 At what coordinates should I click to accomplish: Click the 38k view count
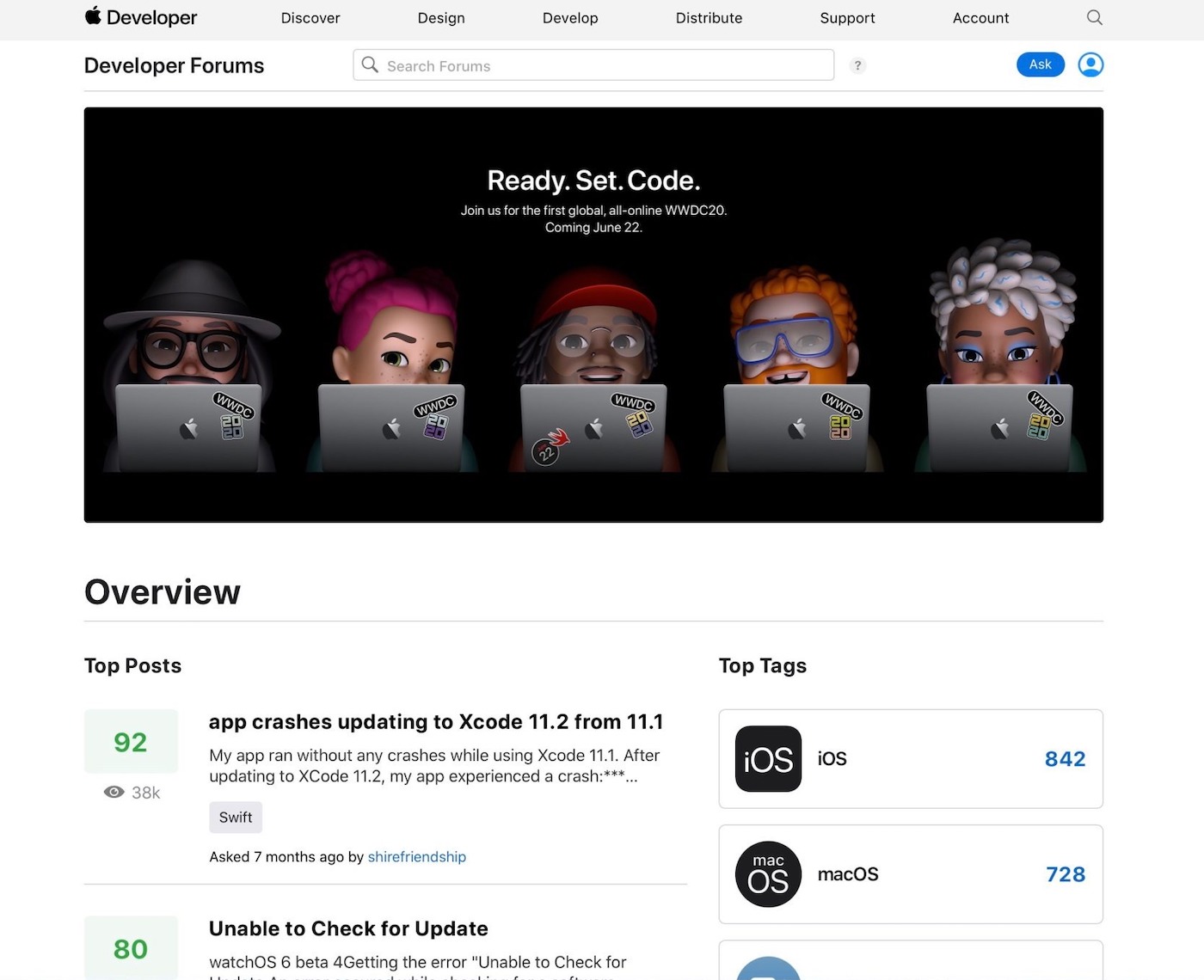pyautogui.click(x=145, y=793)
